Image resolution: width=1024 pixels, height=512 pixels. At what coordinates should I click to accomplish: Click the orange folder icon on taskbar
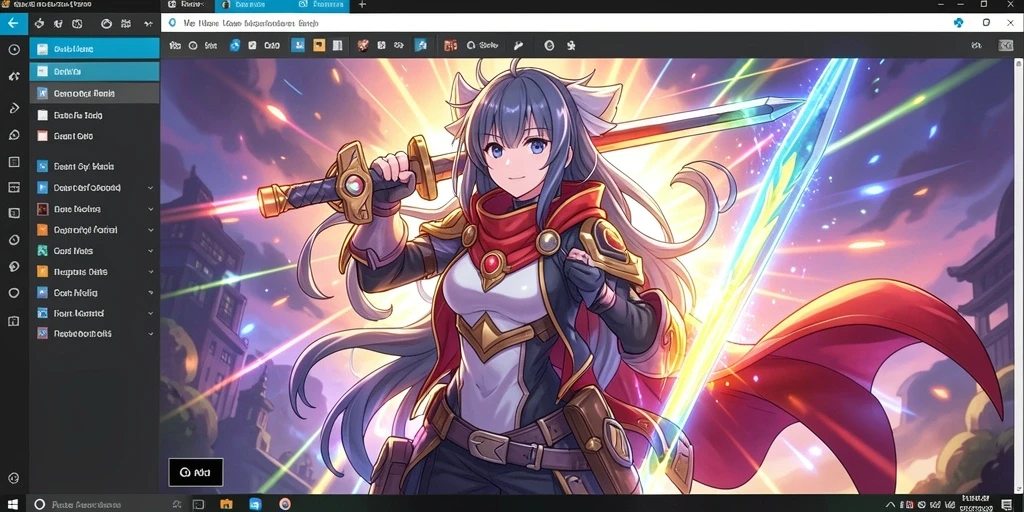[x=226, y=504]
